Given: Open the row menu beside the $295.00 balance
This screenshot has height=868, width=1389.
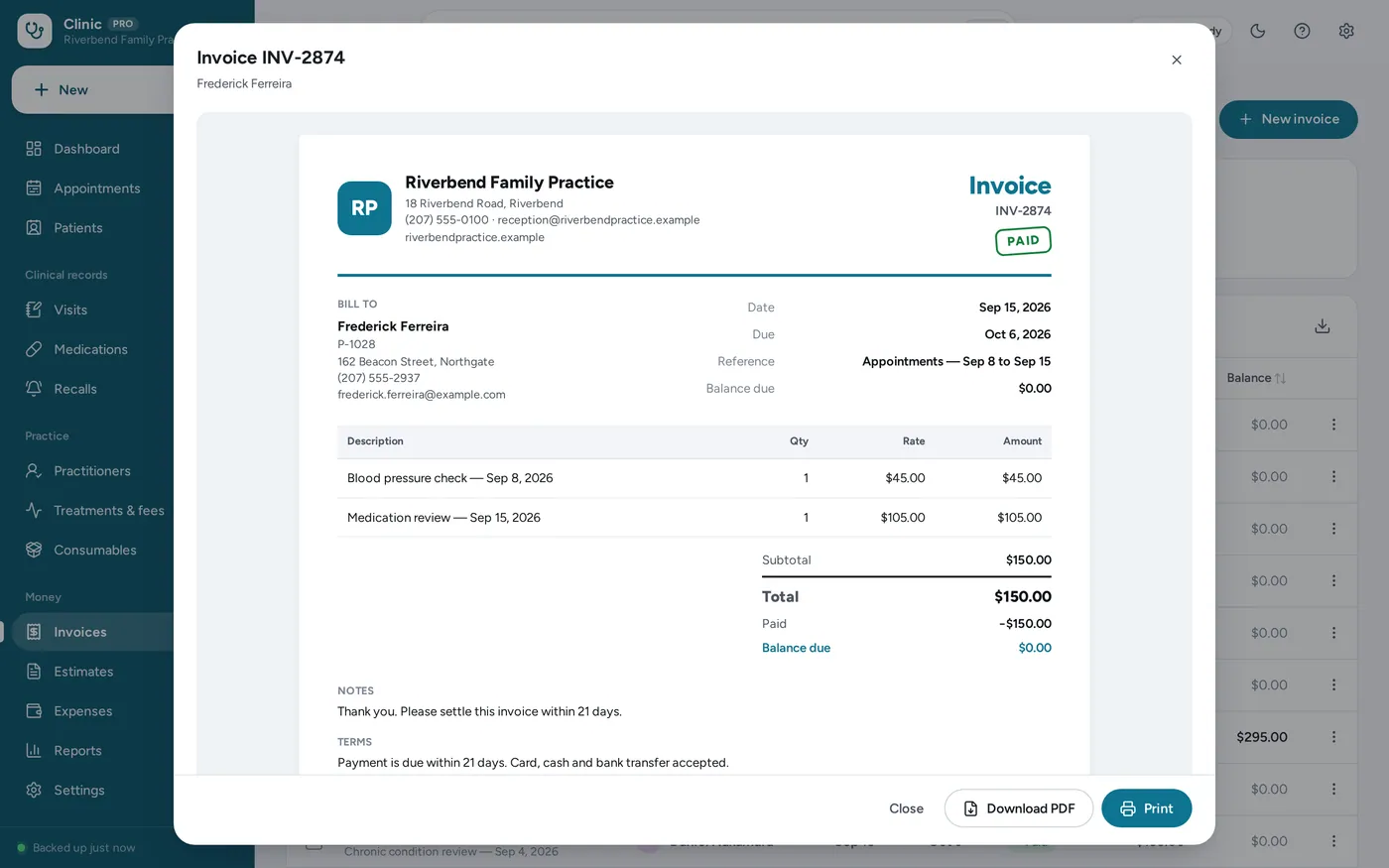Looking at the screenshot, I should click(x=1333, y=737).
